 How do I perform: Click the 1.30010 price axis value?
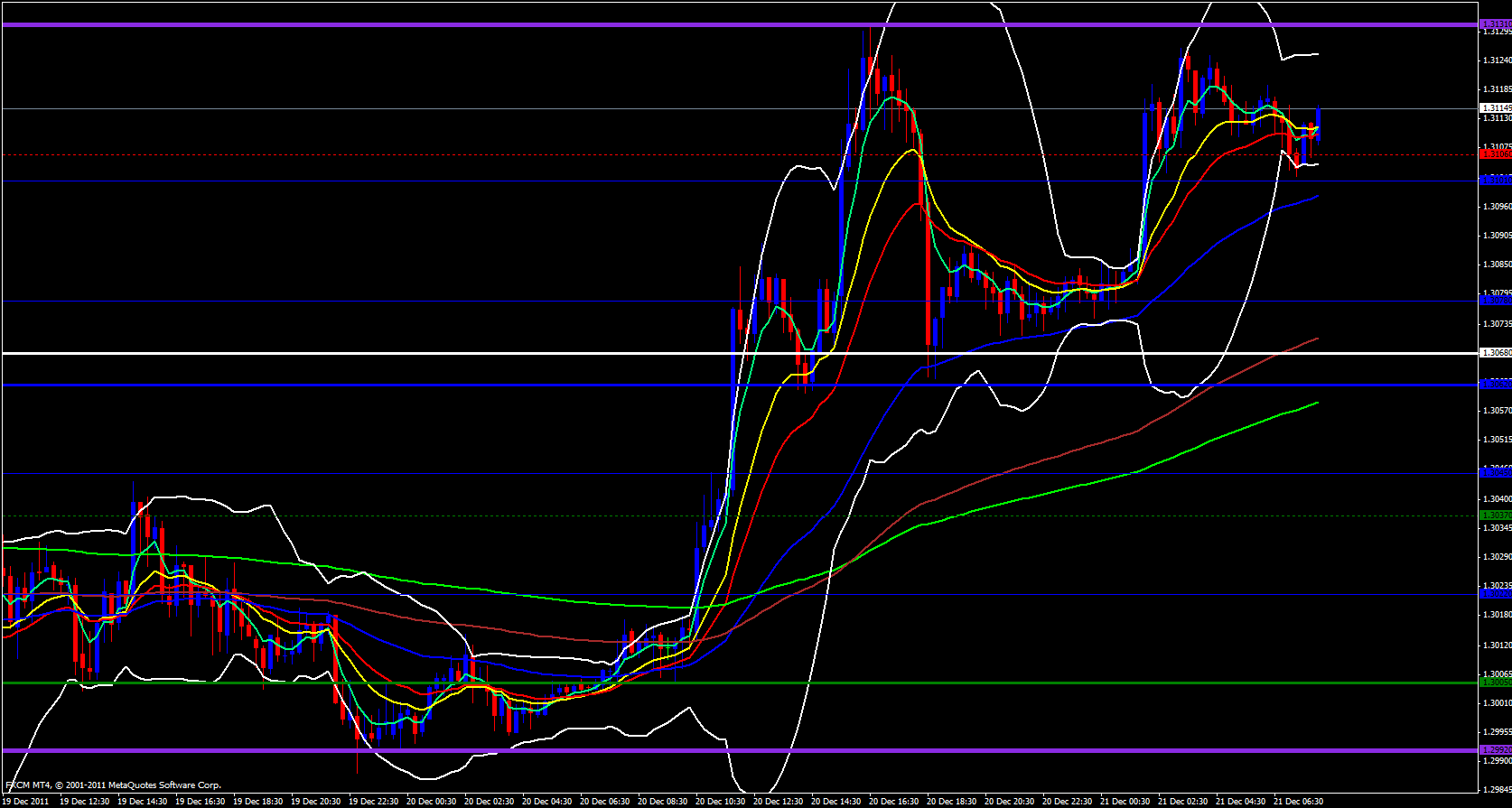pos(1497,703)
